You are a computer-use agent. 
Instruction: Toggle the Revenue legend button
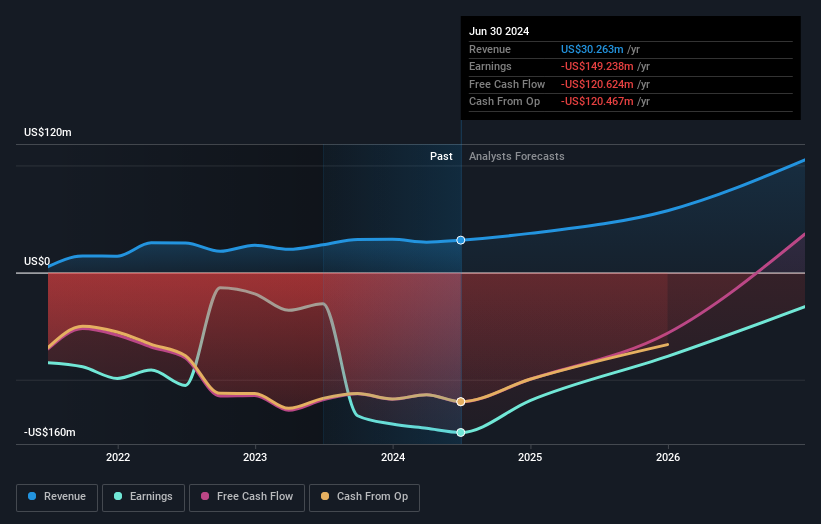pos(57,497)
